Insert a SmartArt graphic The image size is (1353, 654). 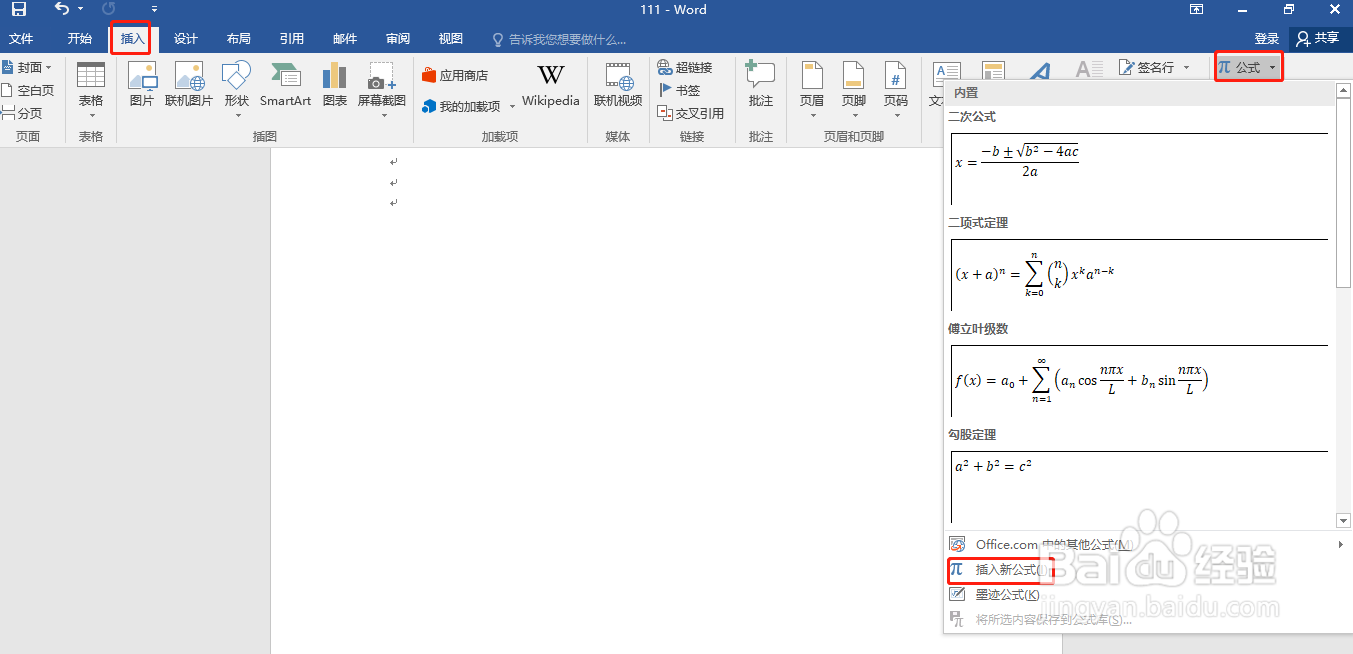pyautogui.click(x=285, y=88)
